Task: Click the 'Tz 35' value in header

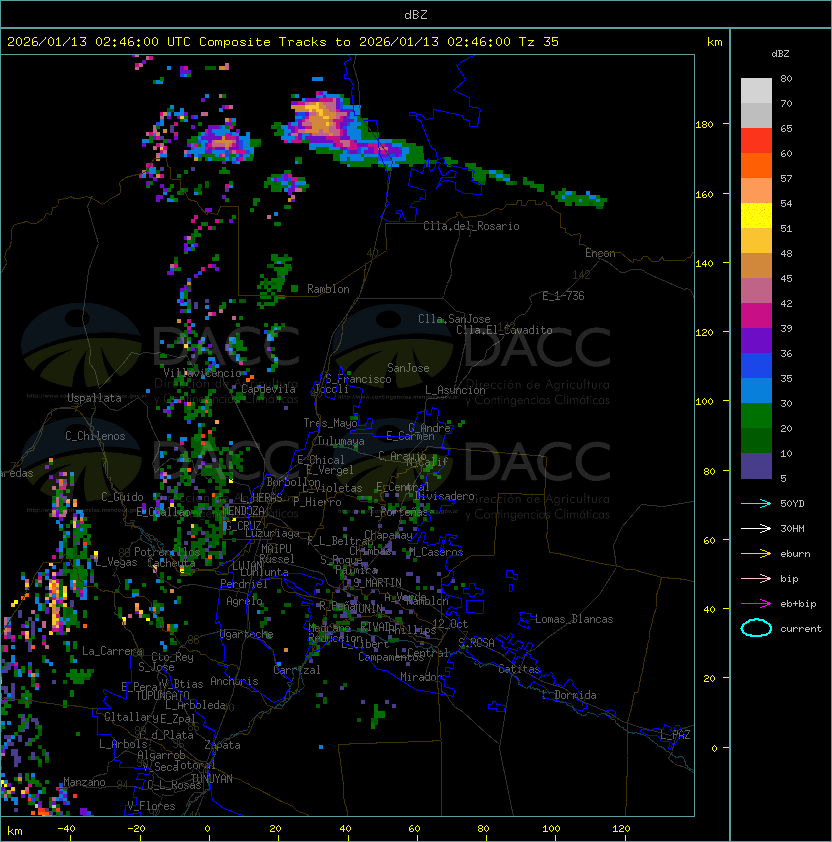Action: 539,42
